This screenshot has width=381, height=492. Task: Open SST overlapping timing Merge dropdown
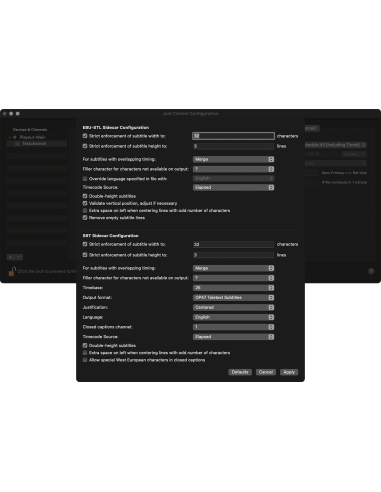(x=233, y=268)
